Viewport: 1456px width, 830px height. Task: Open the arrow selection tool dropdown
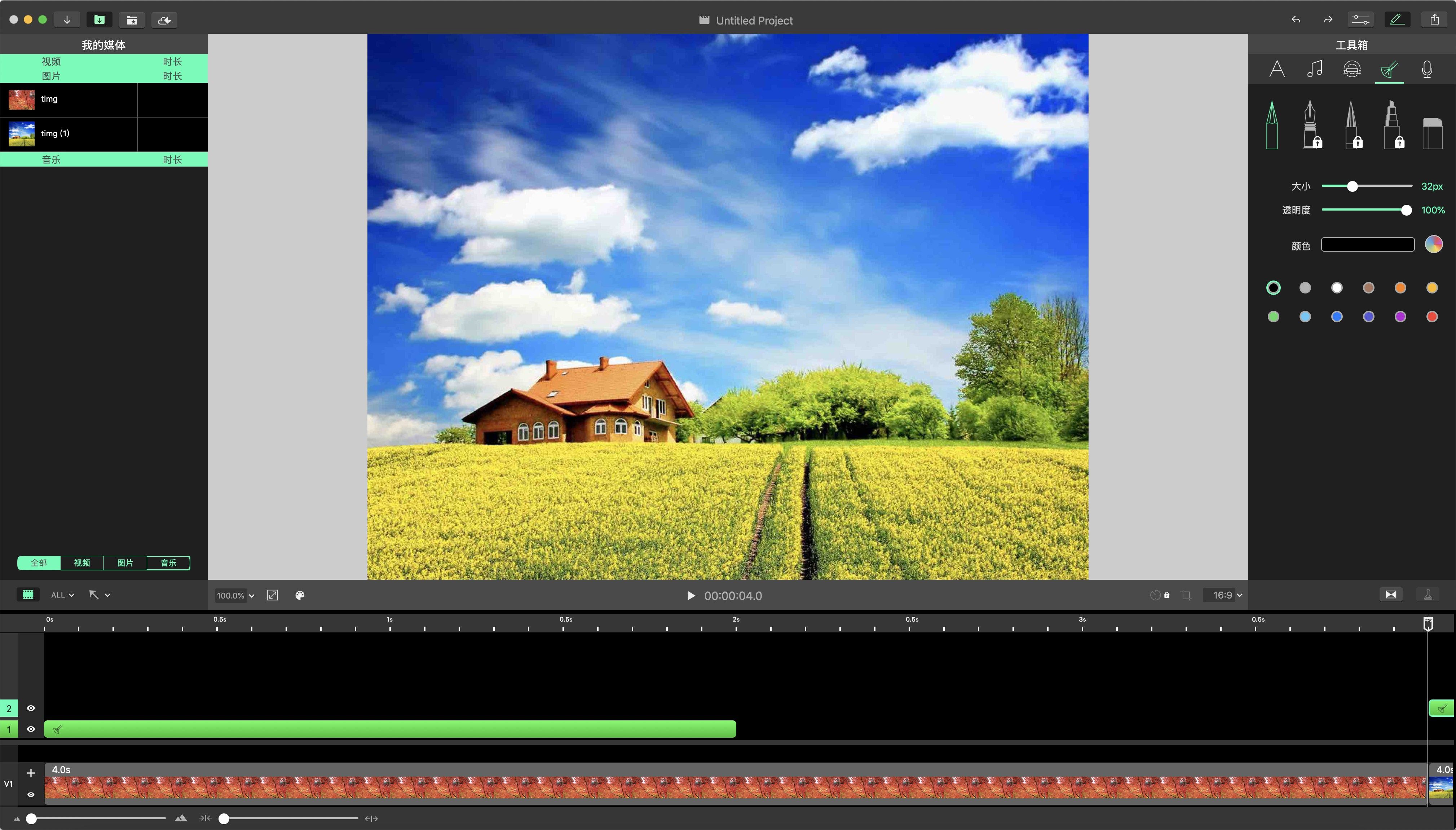point(99,595)
